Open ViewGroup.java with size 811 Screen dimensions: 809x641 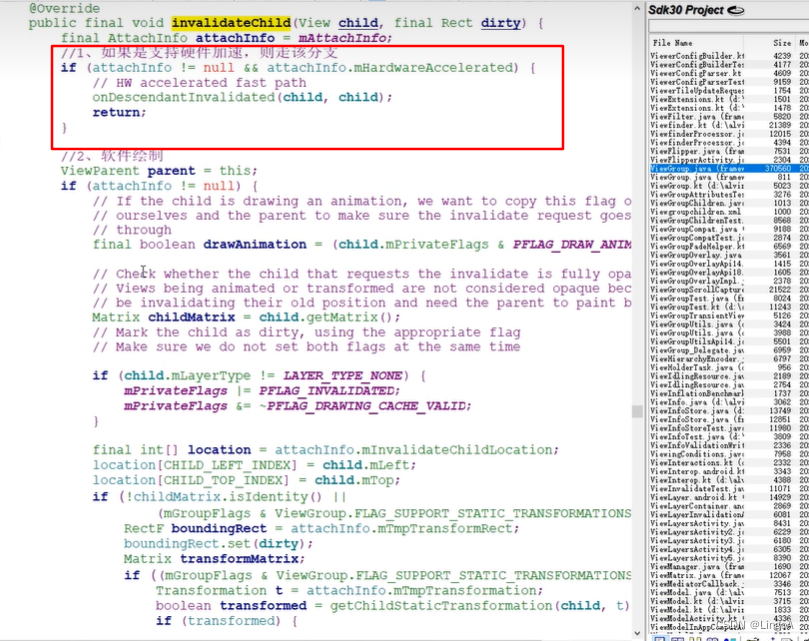[x=729, y=177]
